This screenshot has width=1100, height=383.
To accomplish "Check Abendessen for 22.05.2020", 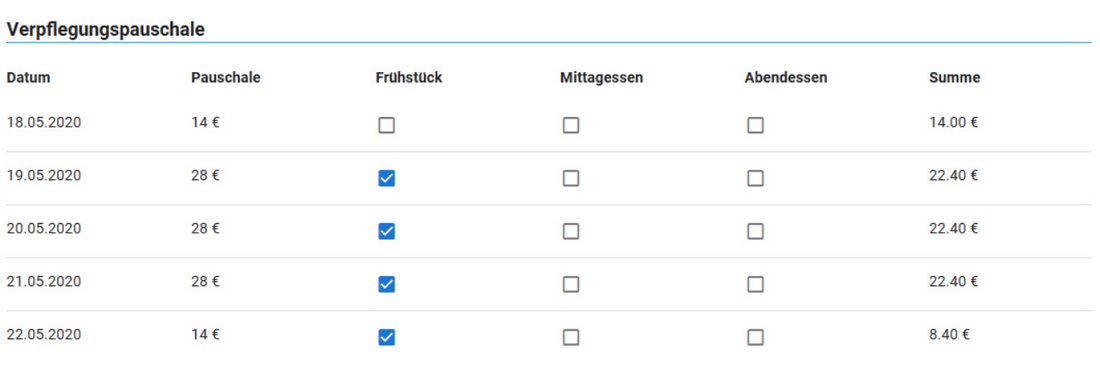I will point(756,337).
